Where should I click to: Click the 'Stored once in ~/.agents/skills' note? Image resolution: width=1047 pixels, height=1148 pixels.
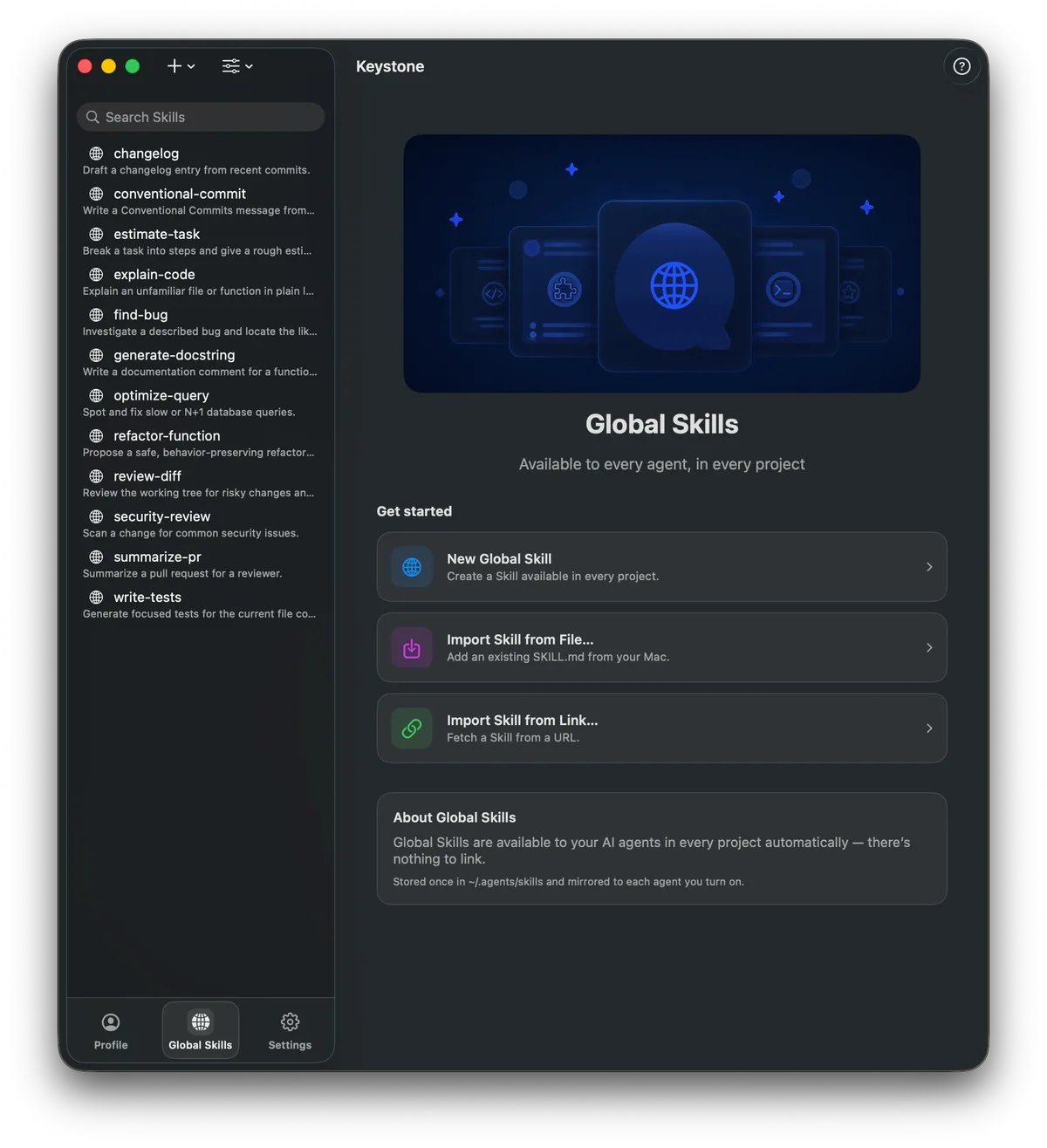point(569,882)
